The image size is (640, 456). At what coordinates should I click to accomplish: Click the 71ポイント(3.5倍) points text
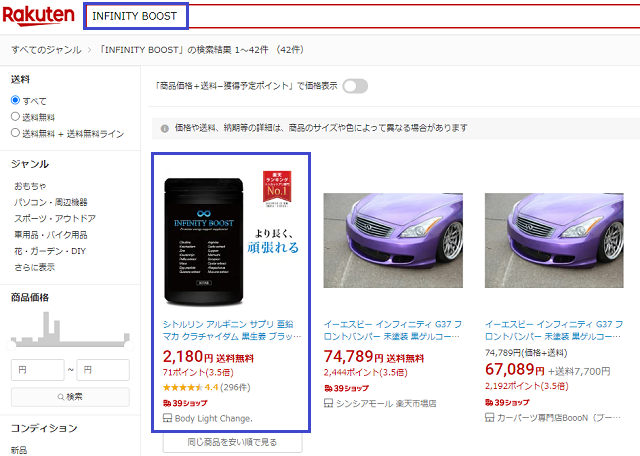[198, 372]
